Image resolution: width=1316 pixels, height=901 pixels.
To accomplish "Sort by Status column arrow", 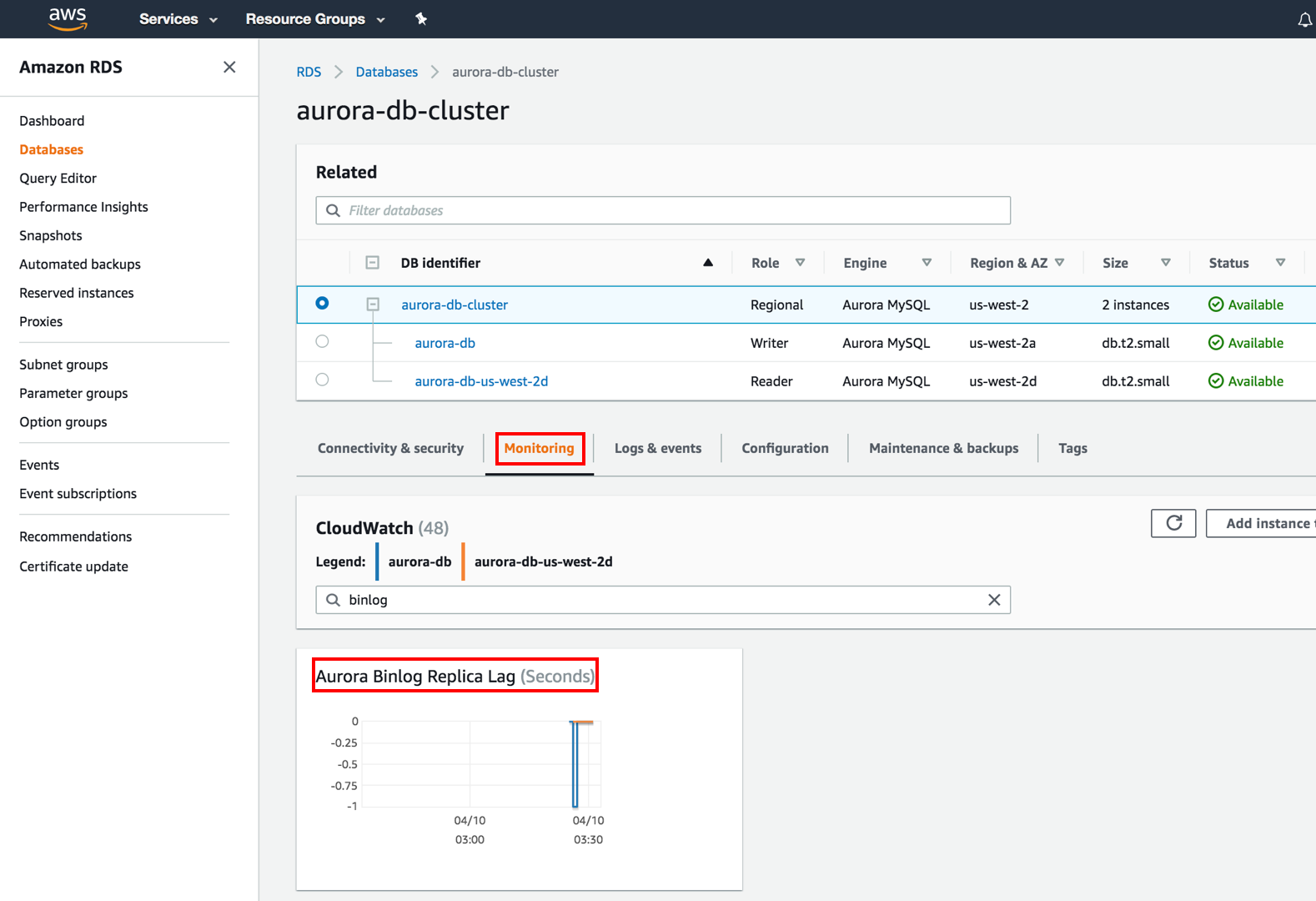I will (1280, 263).
